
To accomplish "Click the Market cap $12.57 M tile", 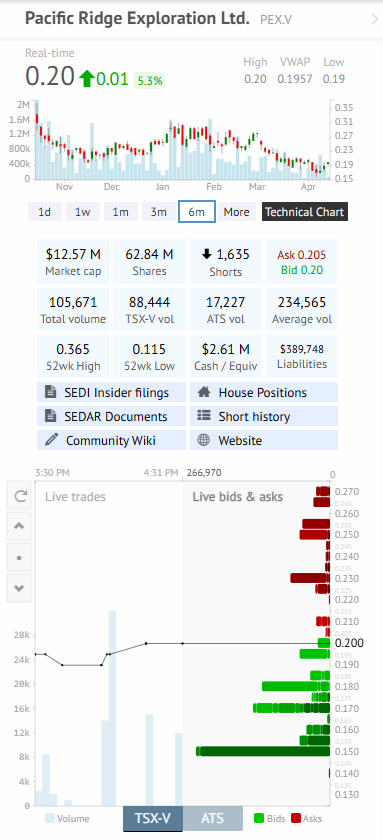I will click(73, 261).
